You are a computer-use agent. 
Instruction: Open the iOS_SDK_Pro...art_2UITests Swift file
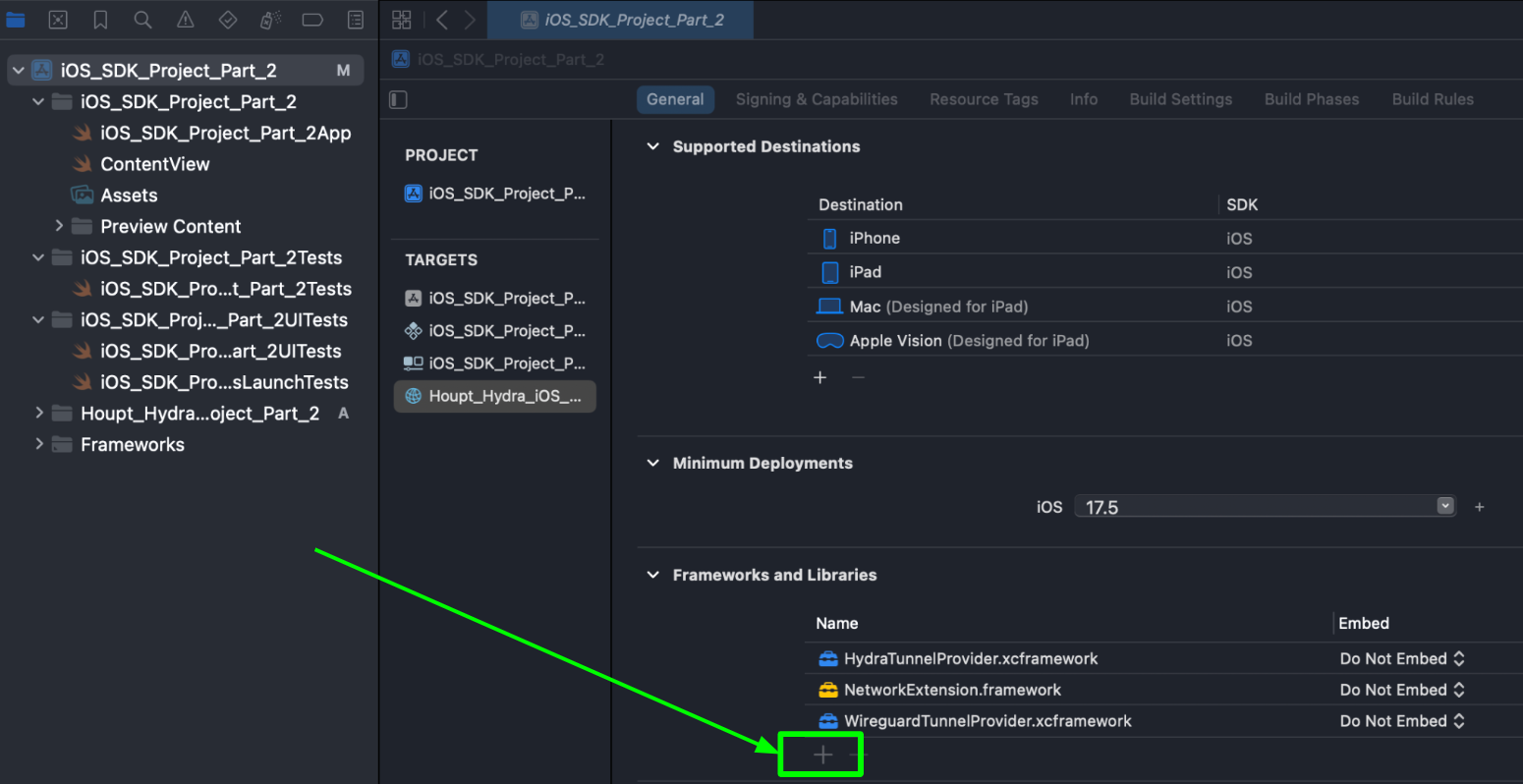pos(220,351)
